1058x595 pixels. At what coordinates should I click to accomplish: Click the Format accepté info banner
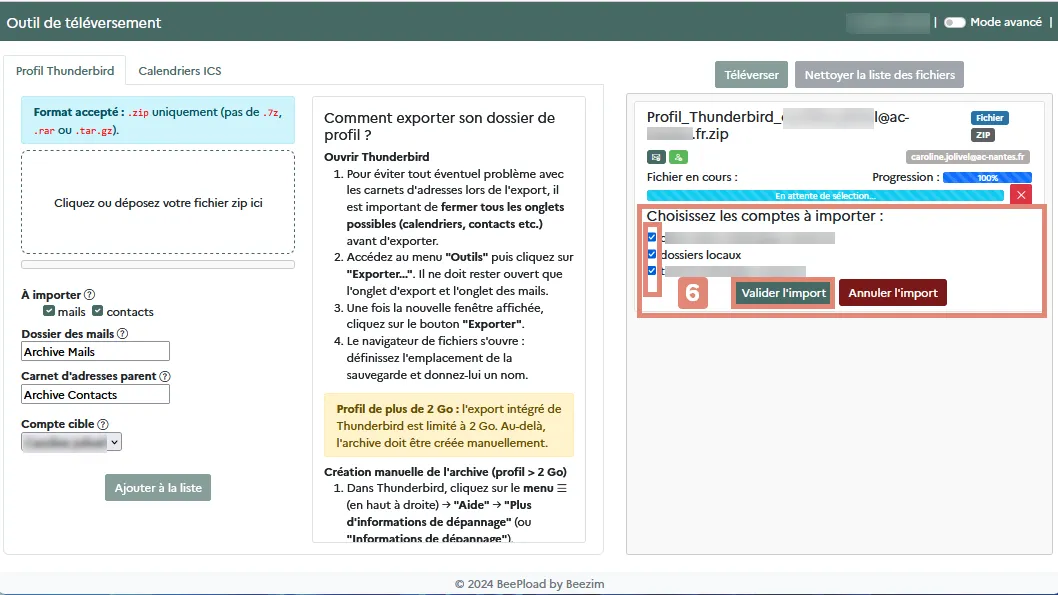pos(158,120)
